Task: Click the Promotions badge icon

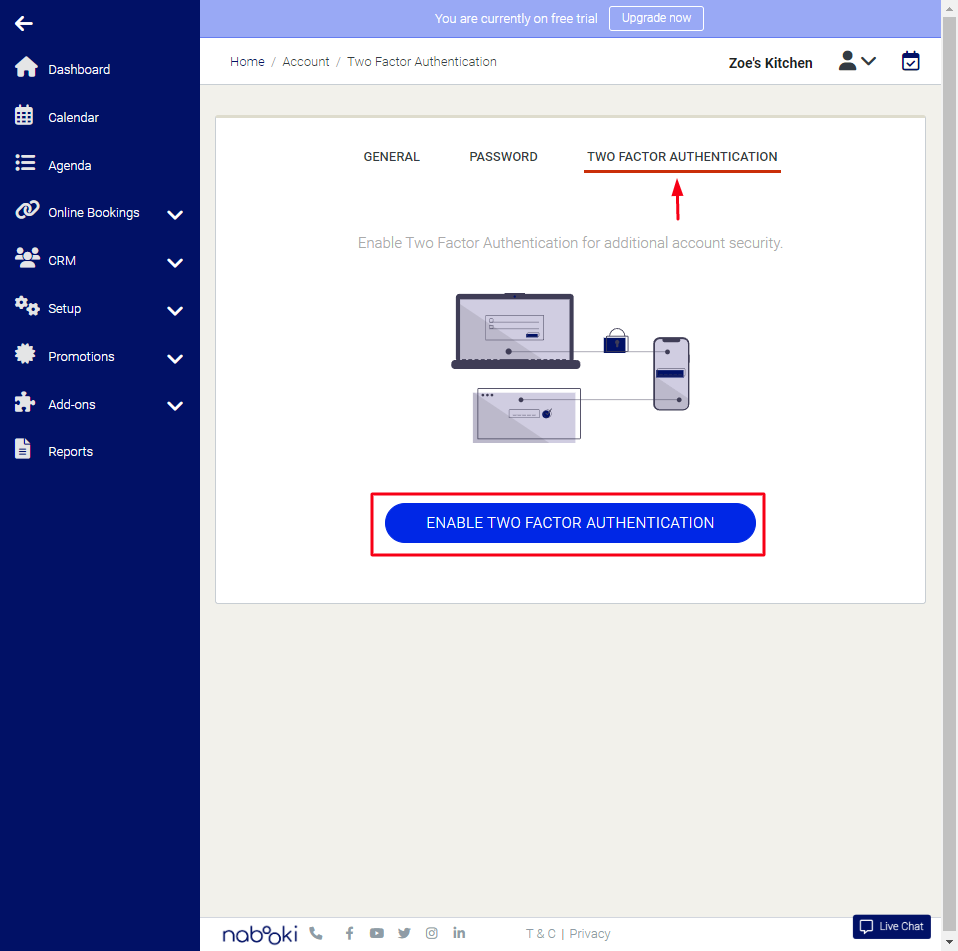Action: (25, 354)
